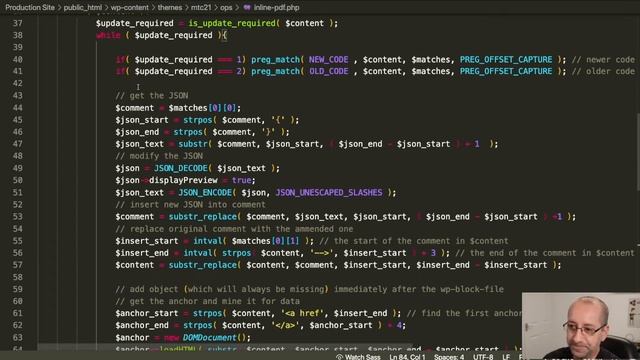640x360 pixels.
Task: Click the PHP file icon beside inline-pdf.php
Action: point(247,7)
